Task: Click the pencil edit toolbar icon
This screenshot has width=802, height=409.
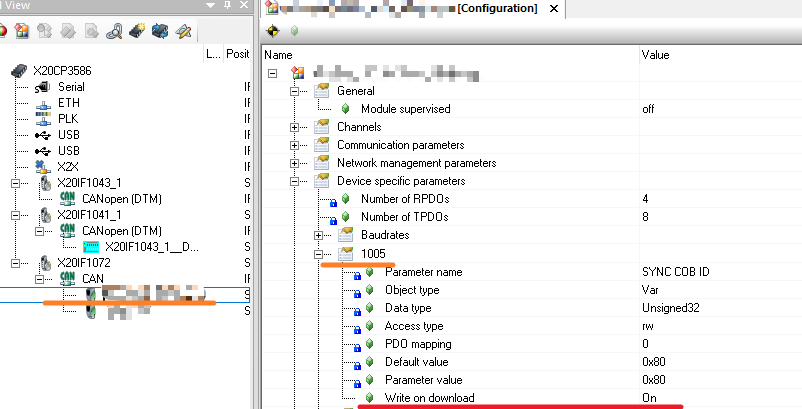Action: (183, 32)
